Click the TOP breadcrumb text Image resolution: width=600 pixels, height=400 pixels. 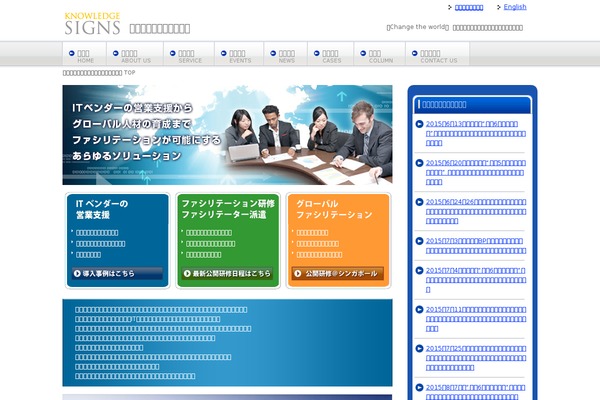129,72
